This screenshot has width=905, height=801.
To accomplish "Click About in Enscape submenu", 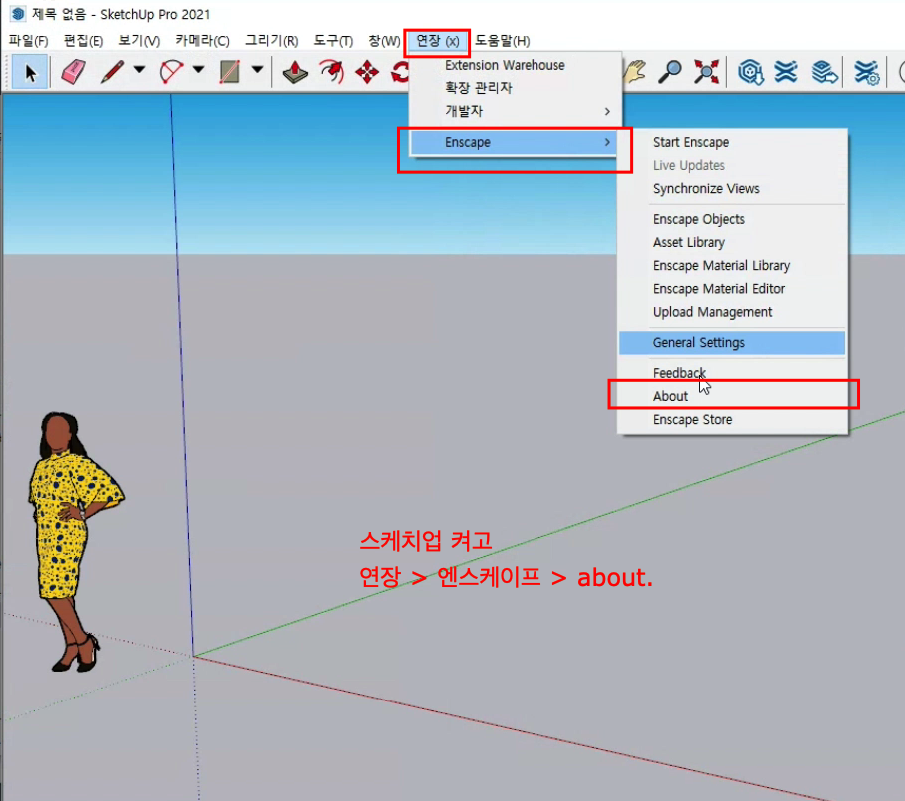I will (x=670, y=396).
